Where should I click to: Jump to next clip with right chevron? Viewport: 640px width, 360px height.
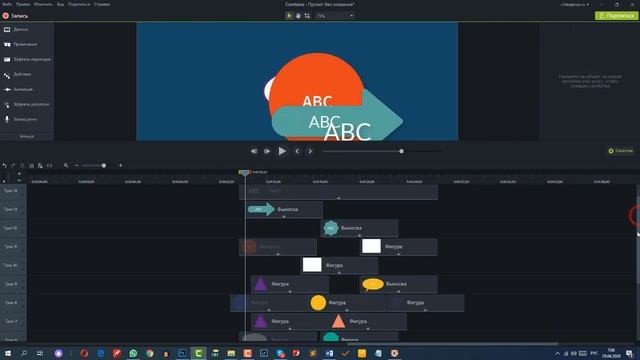(x=310, y=151)
